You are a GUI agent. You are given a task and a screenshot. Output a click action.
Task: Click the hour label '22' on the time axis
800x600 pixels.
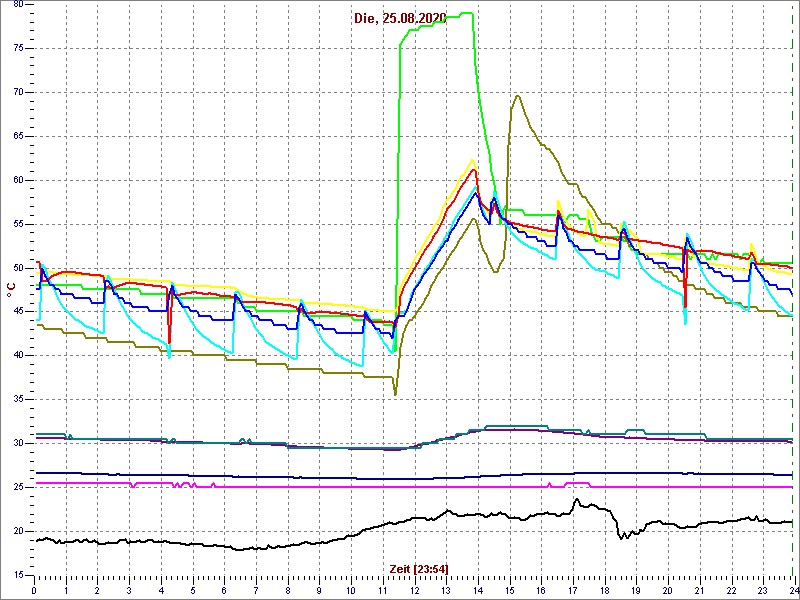coord(730,588)
